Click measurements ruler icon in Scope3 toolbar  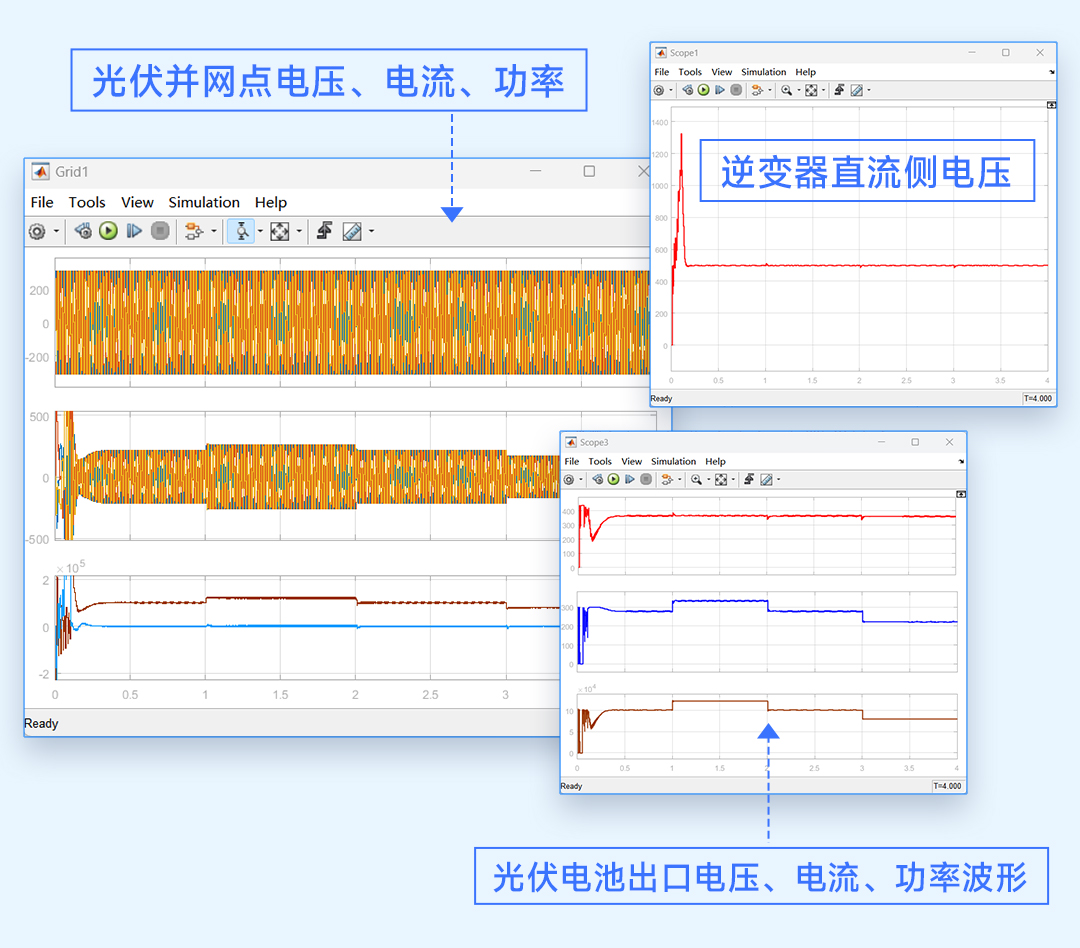coord(767,480)
